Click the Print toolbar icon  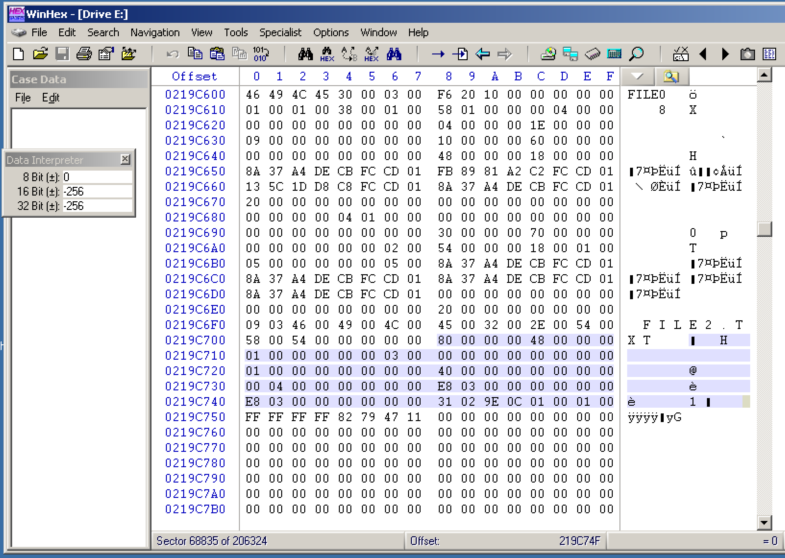point(84,54)
